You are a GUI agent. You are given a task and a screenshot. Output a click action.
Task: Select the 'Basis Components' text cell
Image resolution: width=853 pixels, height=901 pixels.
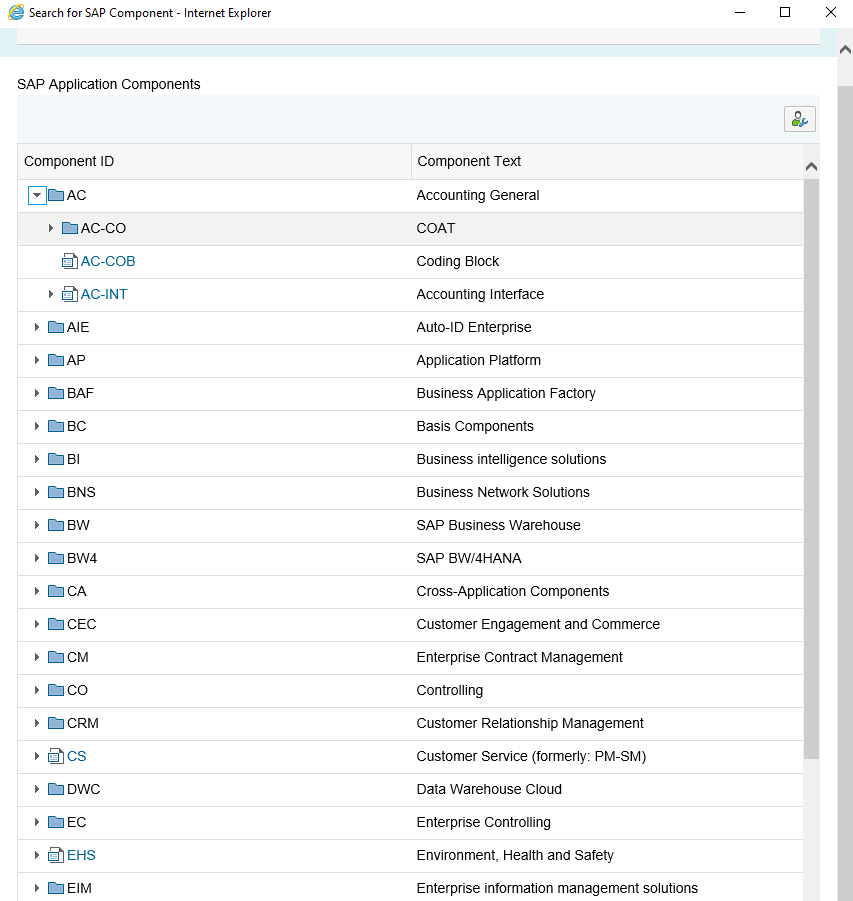pyautogui.click(x=475, y=426)
